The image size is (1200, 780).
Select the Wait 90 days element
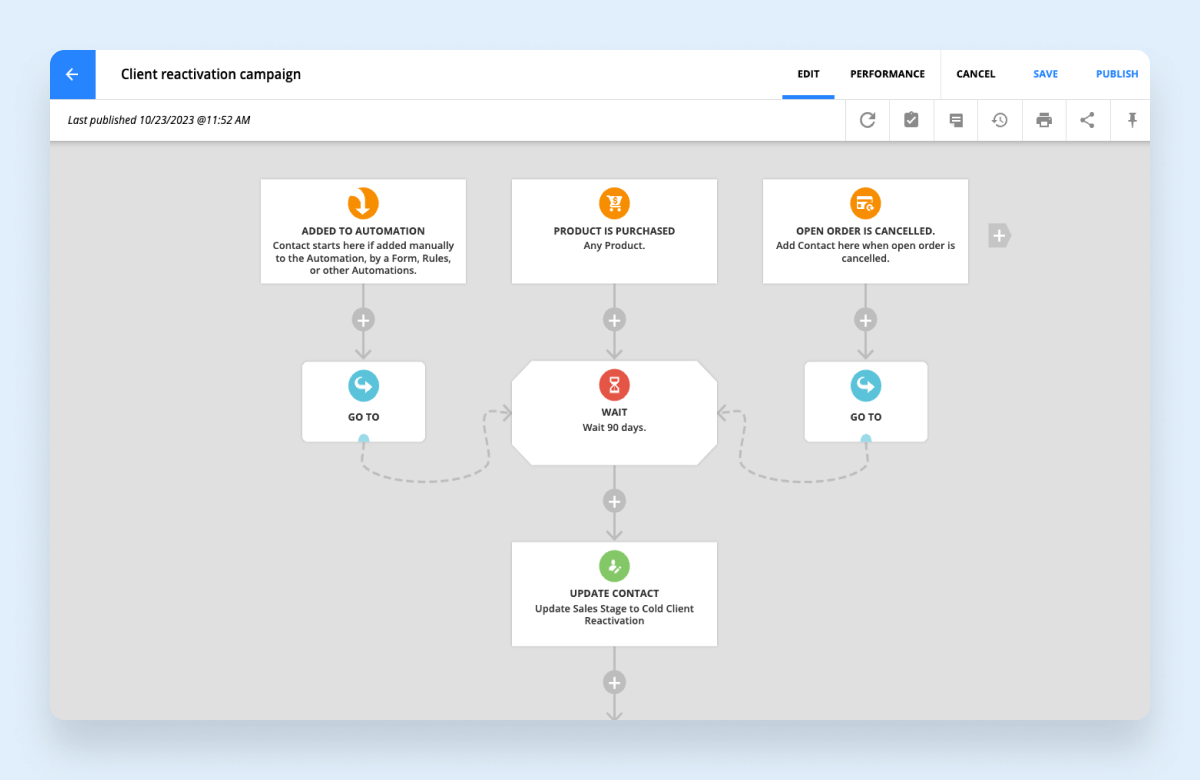(614, 413)
